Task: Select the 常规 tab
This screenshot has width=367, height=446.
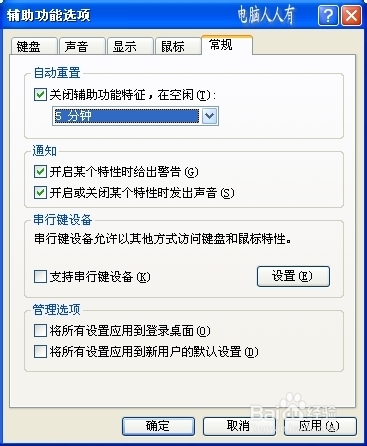Action: 227,45
